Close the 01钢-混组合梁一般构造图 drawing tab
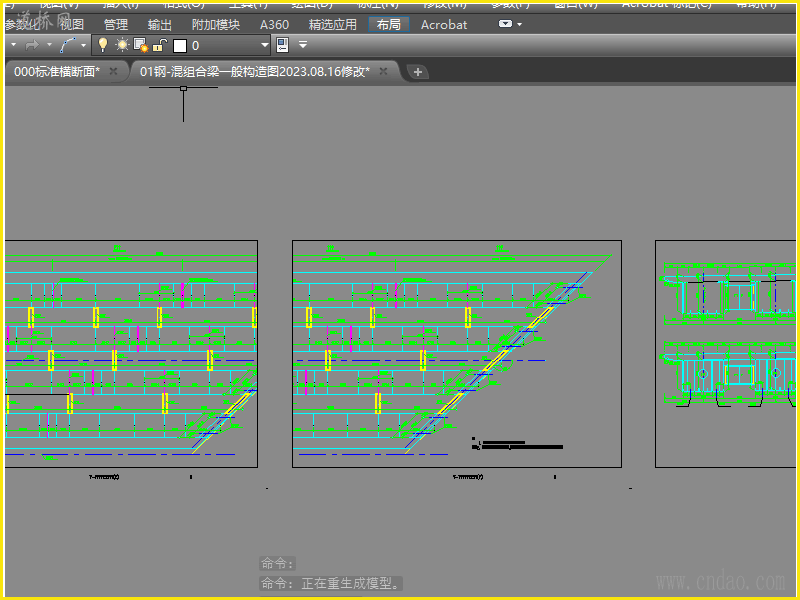Screen dimensions: 800x600 click(x=383, y=71)
